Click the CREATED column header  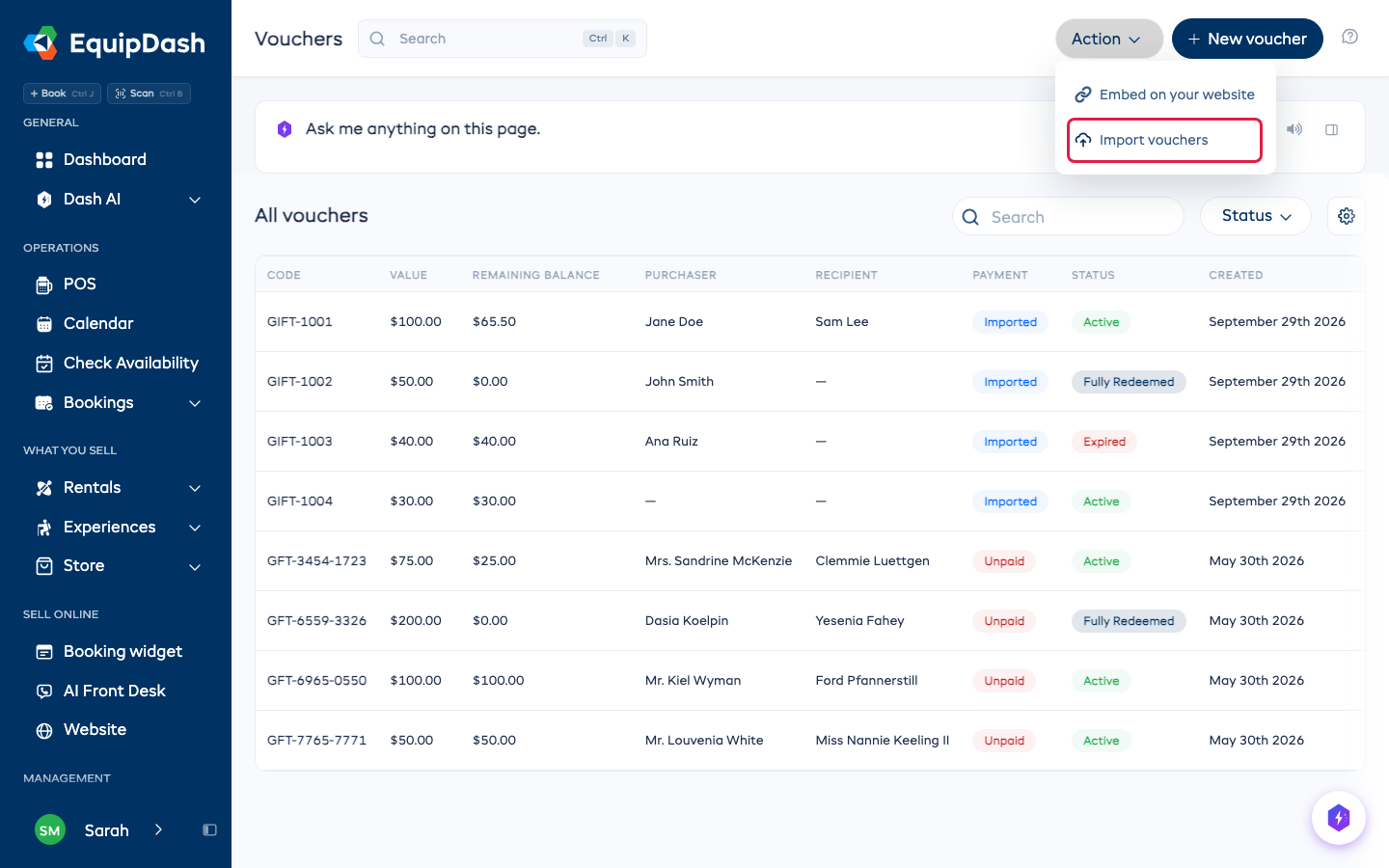[1236, 275]
